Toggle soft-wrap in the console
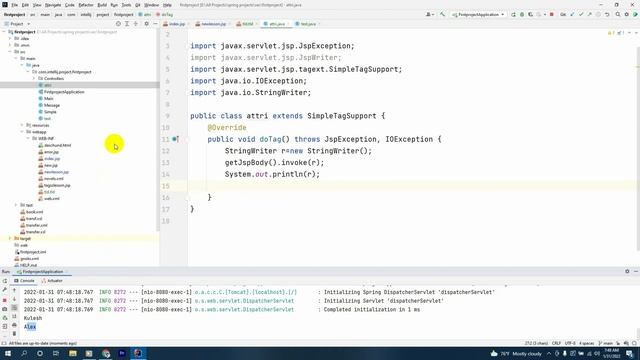The image size is (640, 360). [x=14, y=308]
